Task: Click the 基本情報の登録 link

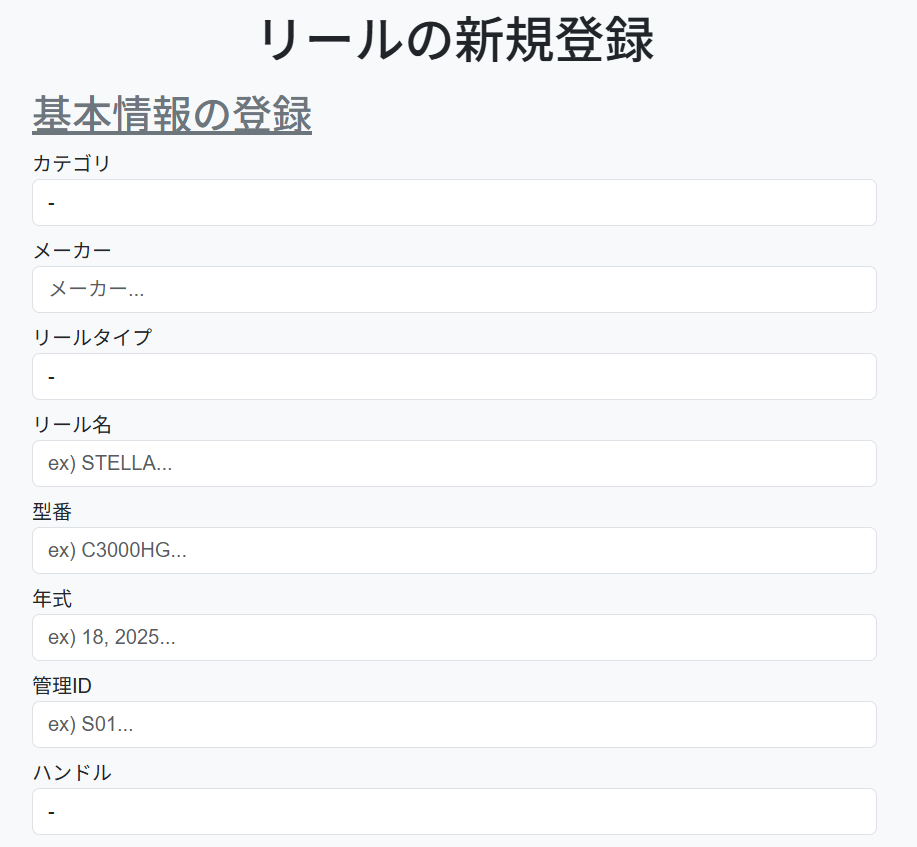Action: point(172,115)
